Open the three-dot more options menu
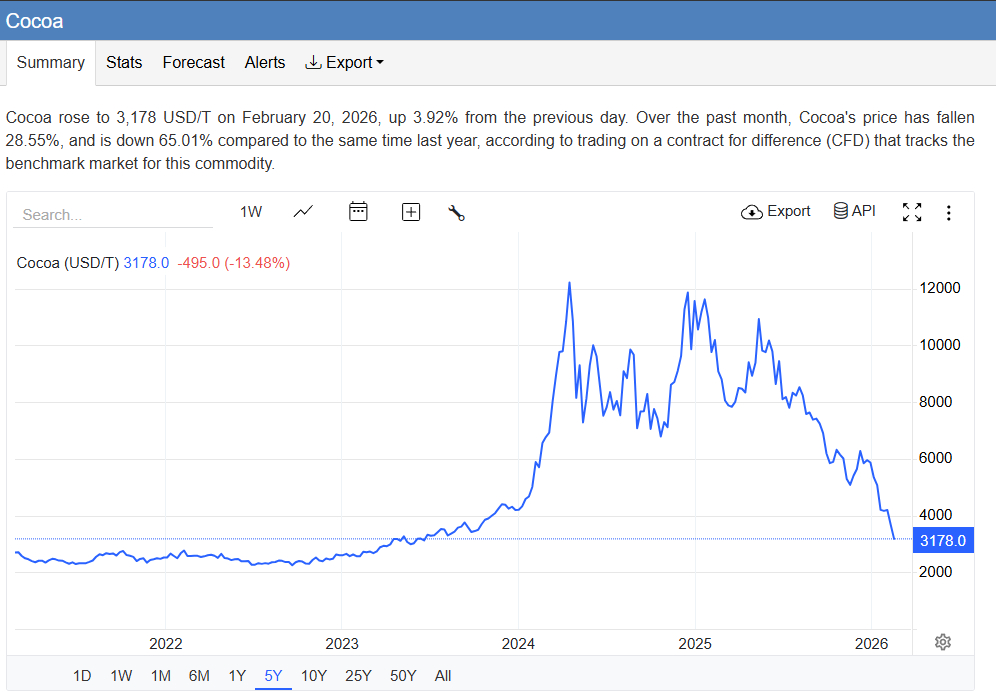 948,212
